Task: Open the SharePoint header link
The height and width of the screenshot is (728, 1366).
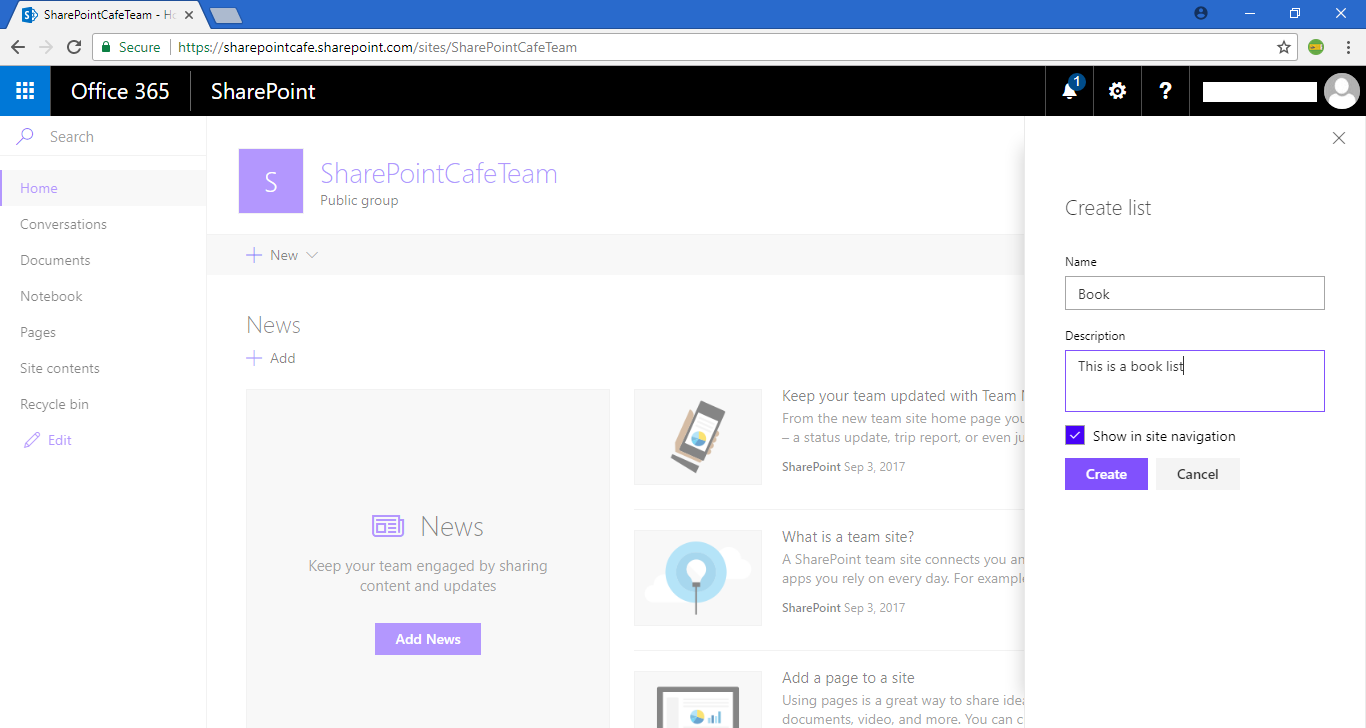Action: click(263, 91)
